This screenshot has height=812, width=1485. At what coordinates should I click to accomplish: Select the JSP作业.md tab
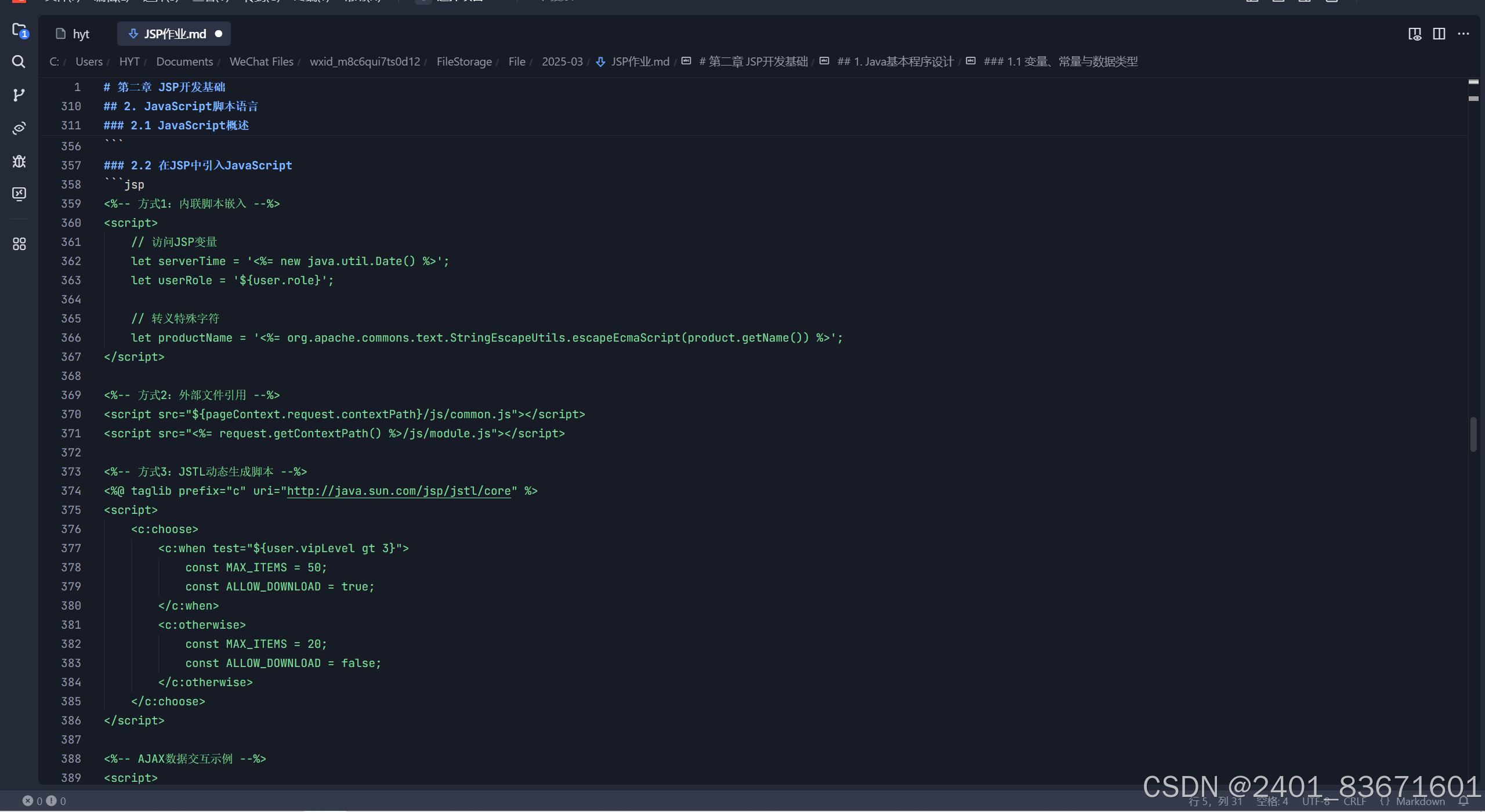[x=174, y=34]
